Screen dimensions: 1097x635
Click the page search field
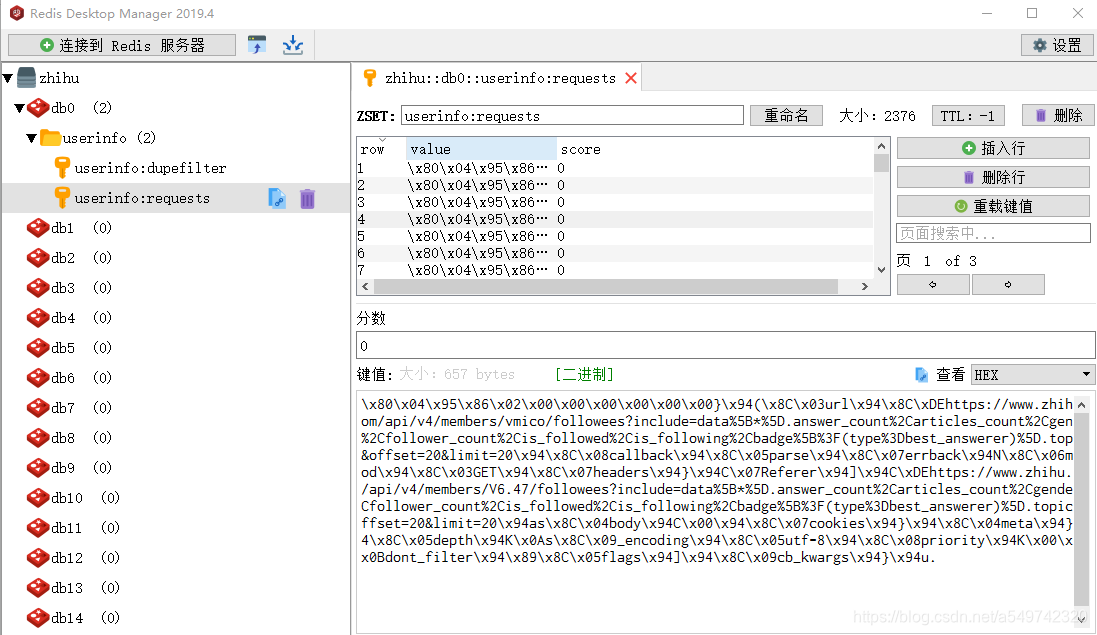pyautogui.click(x=993, y=233)
